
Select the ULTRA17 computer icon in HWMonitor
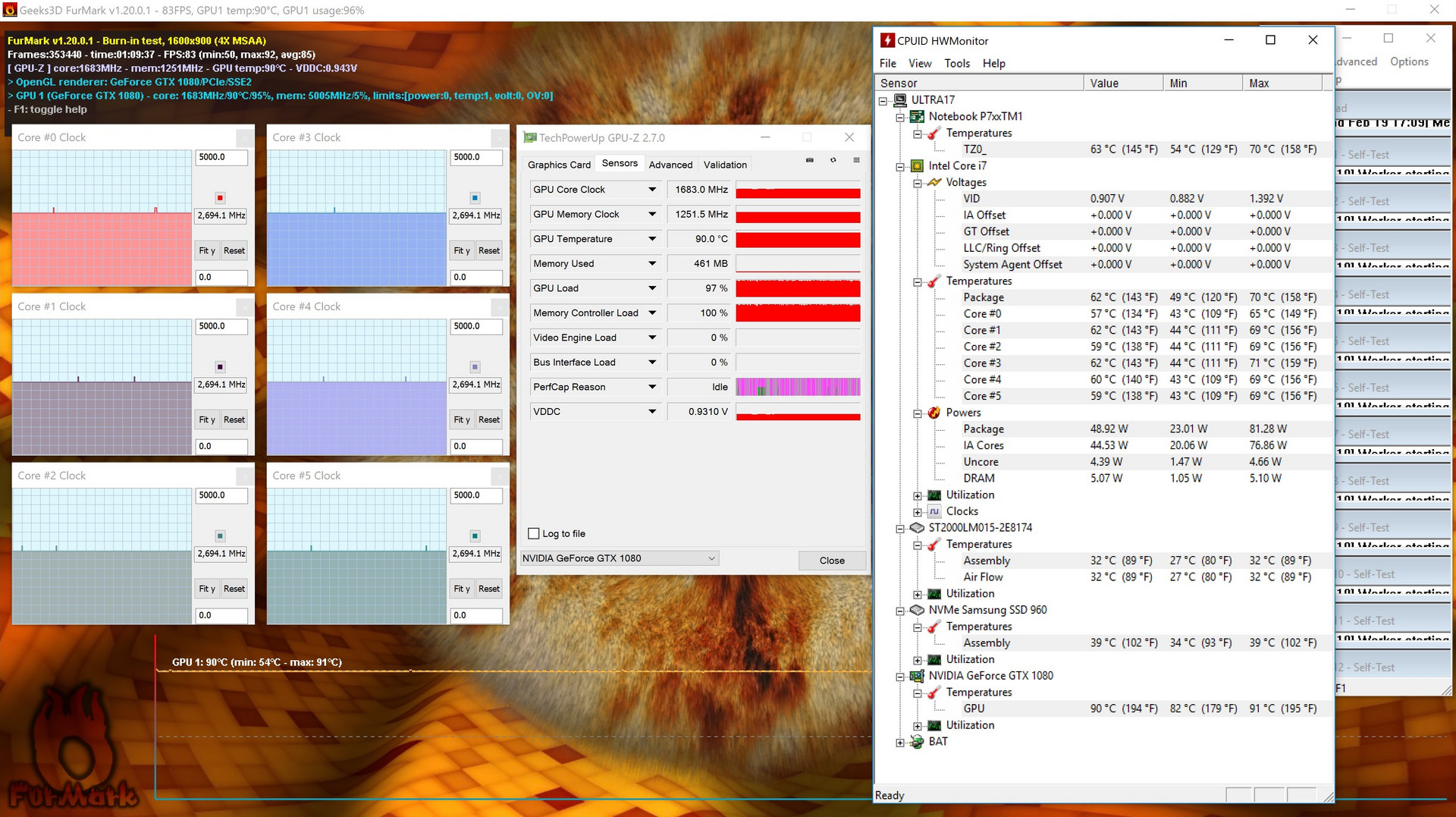(x=900, y=99)
